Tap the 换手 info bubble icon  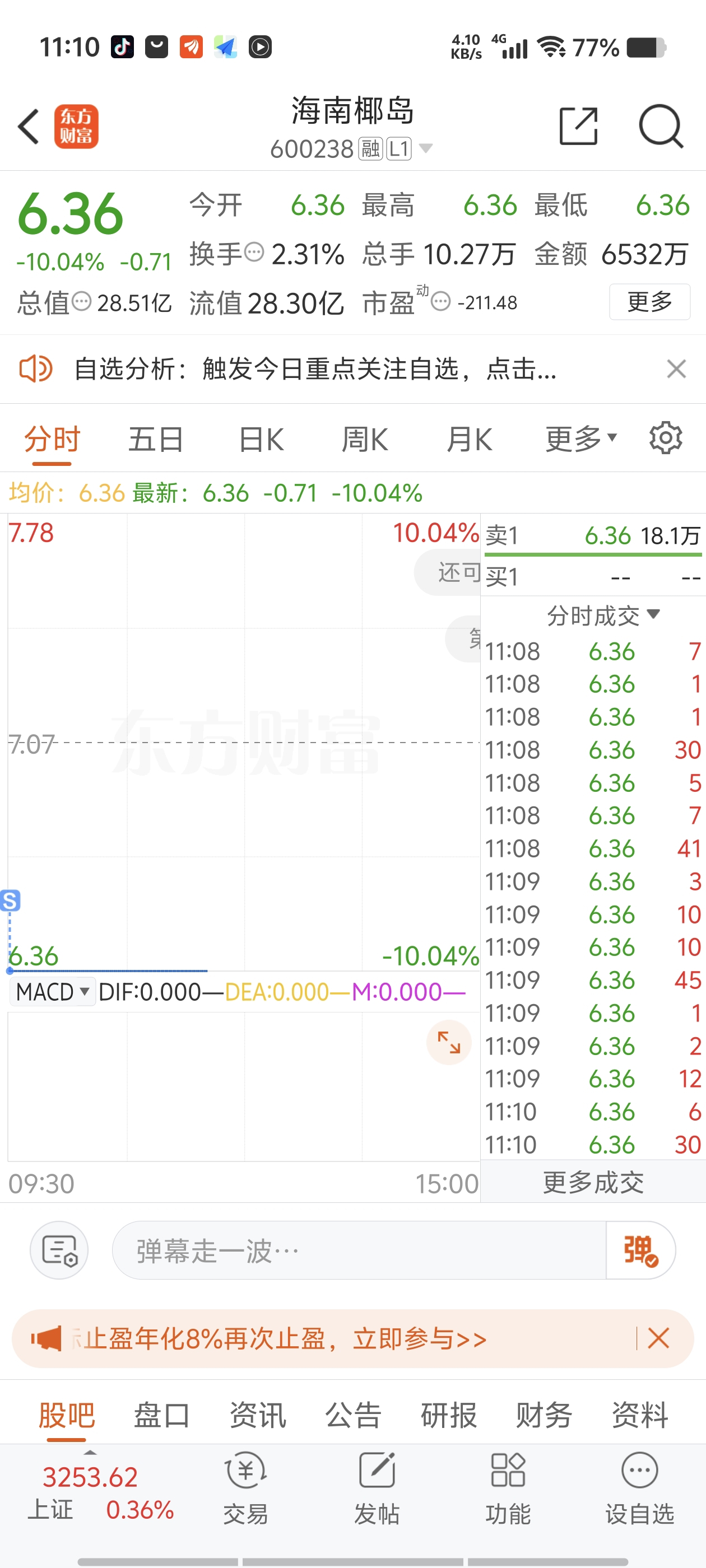pyautogui.click(x=253, y=251)
